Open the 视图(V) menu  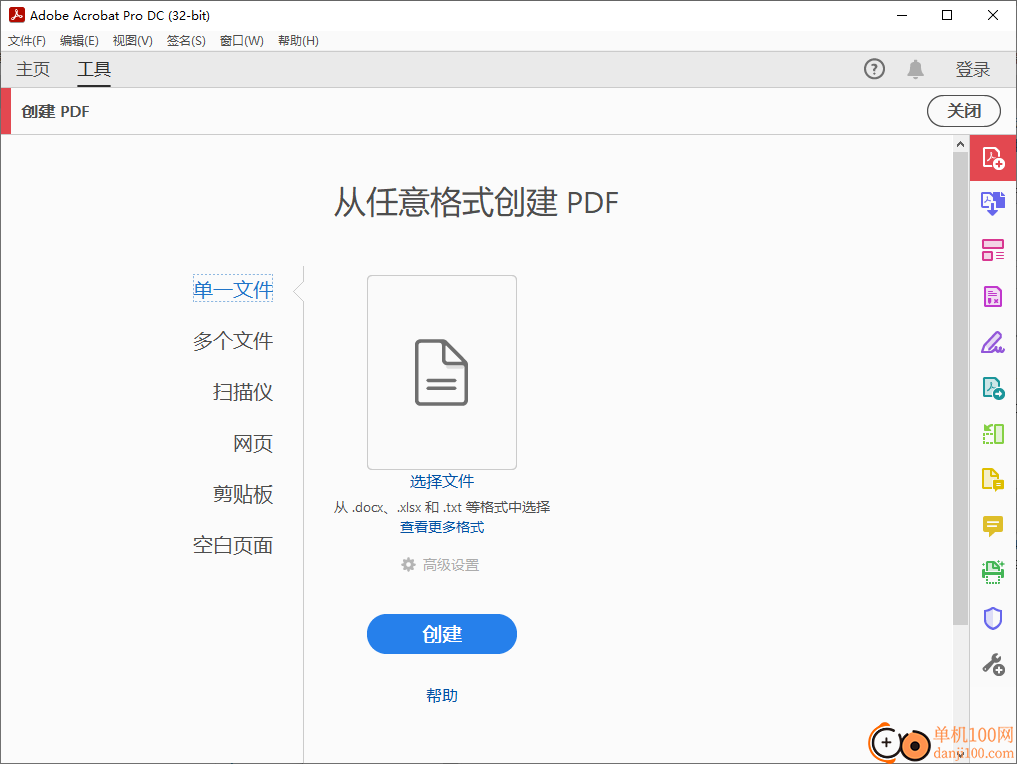click(x=132, y=41)
